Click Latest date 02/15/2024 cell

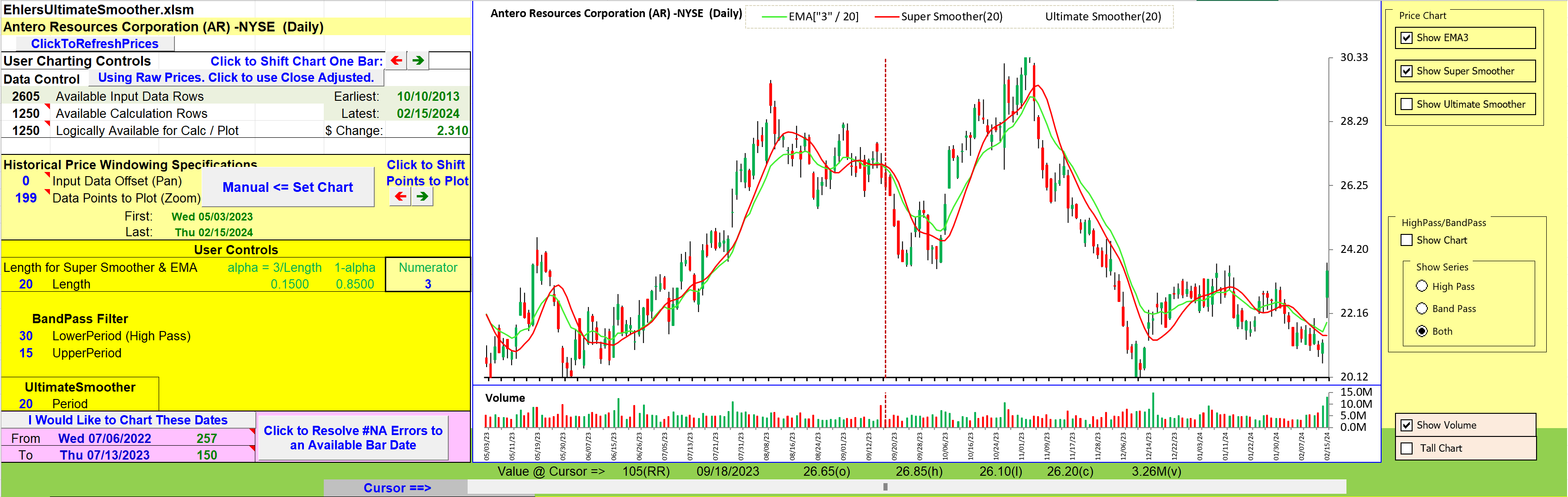click(x=428, y=113)
